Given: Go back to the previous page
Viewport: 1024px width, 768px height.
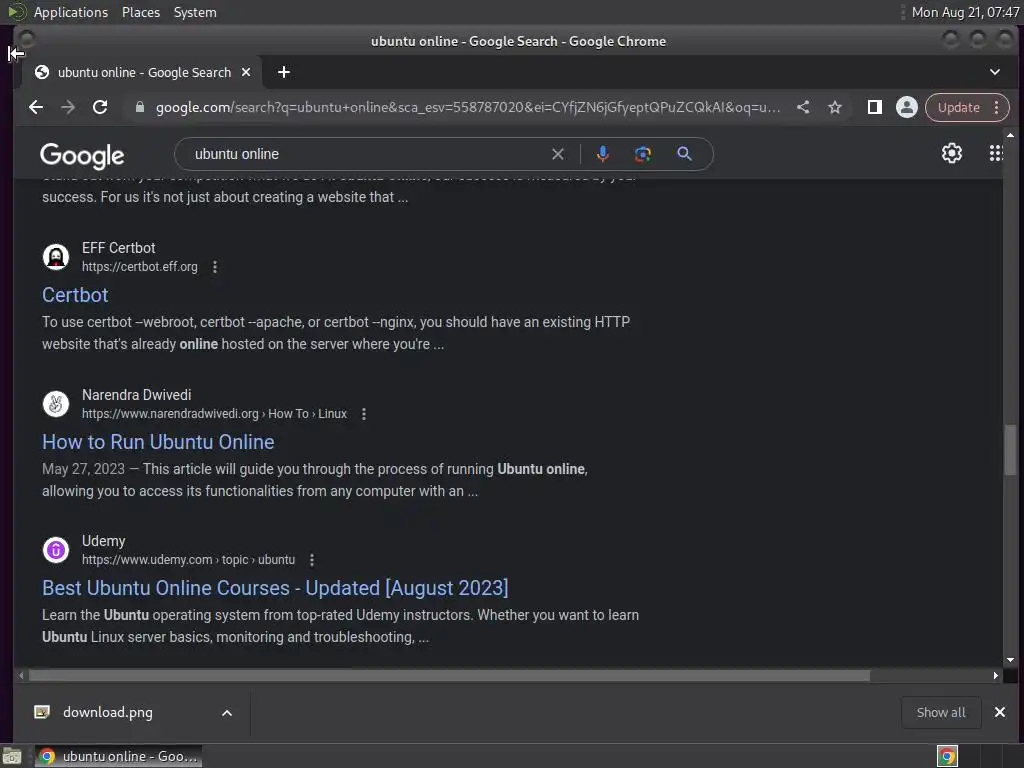Looking at the screenshot, I should tap(36, 107).
